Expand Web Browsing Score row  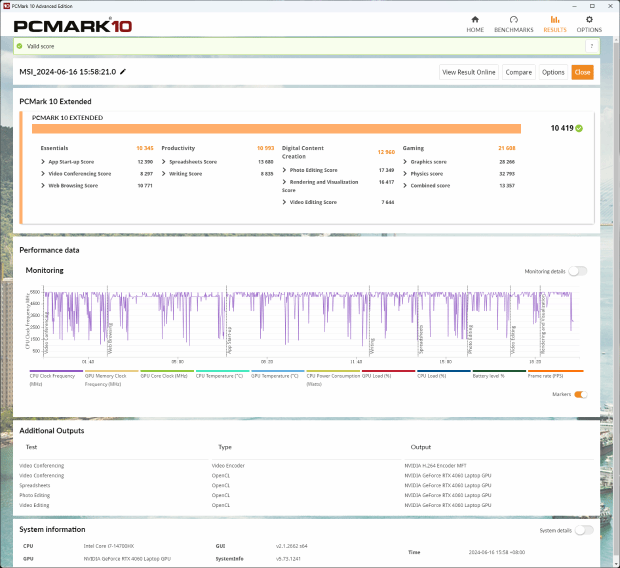(43, 185)
